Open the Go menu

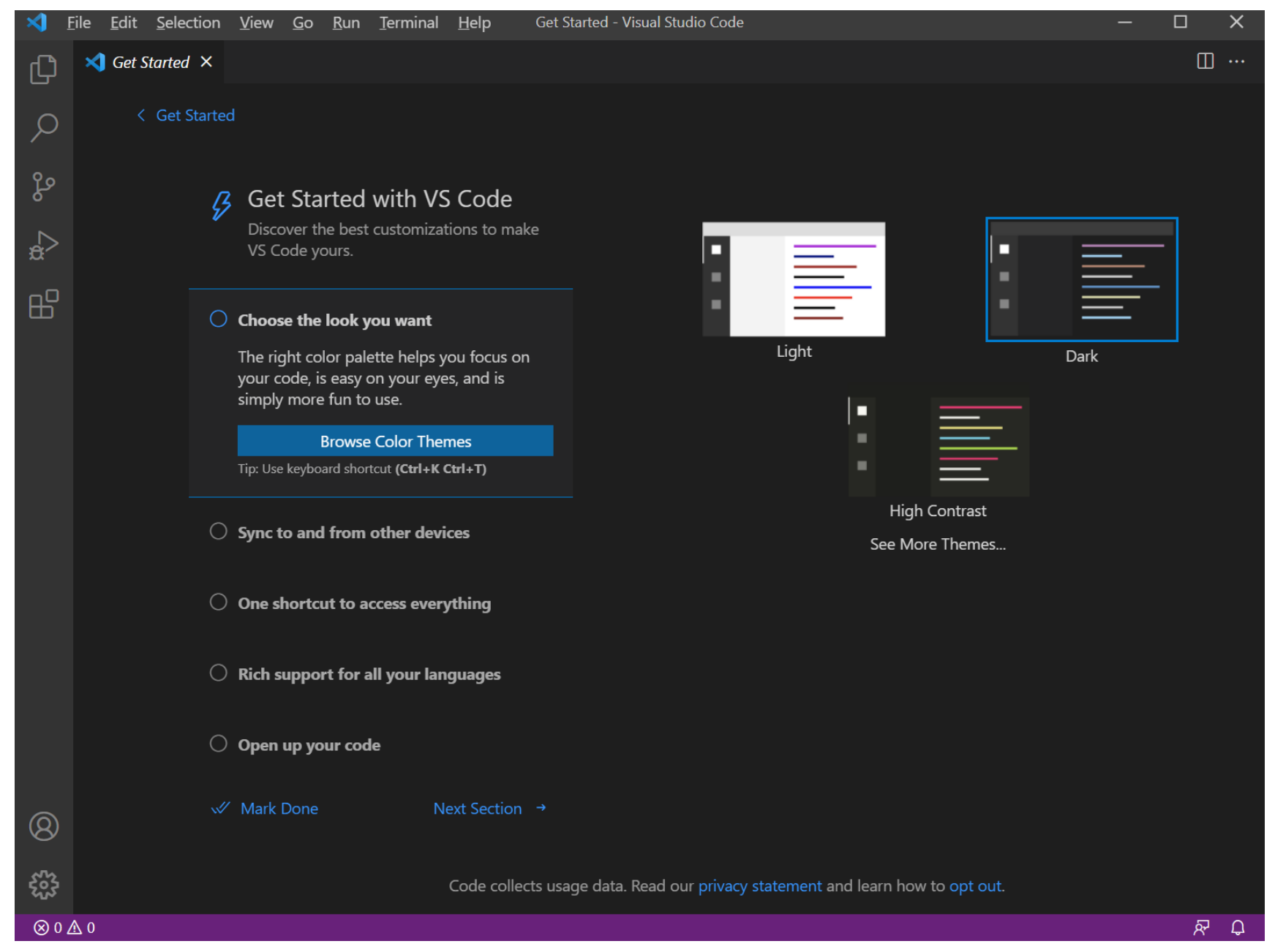pyautogui.click(x=303, y=23)
